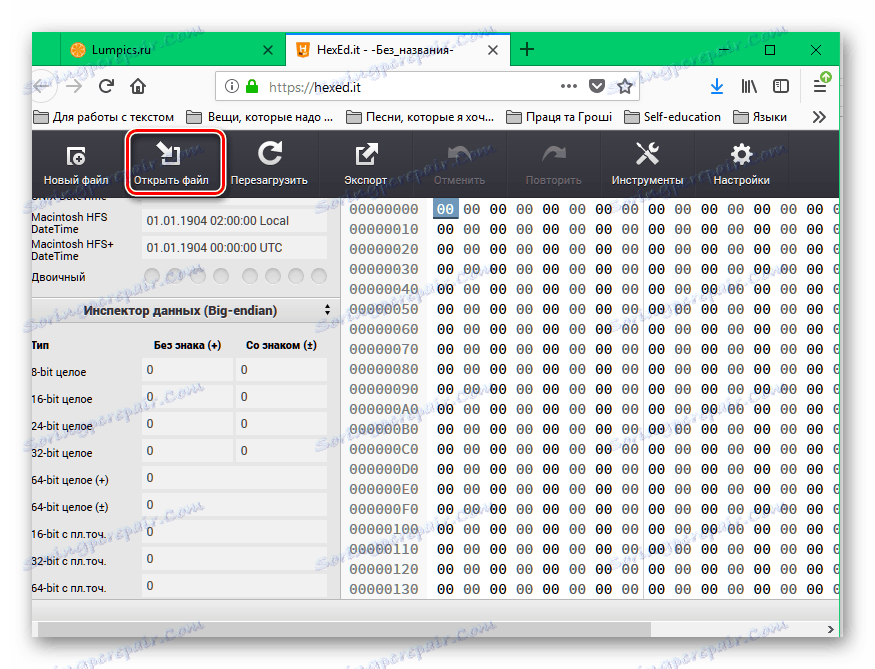The height and width of the screenshot is (669, 875).
Task: Click the offset label 00000100
Action: coord(384,529)
